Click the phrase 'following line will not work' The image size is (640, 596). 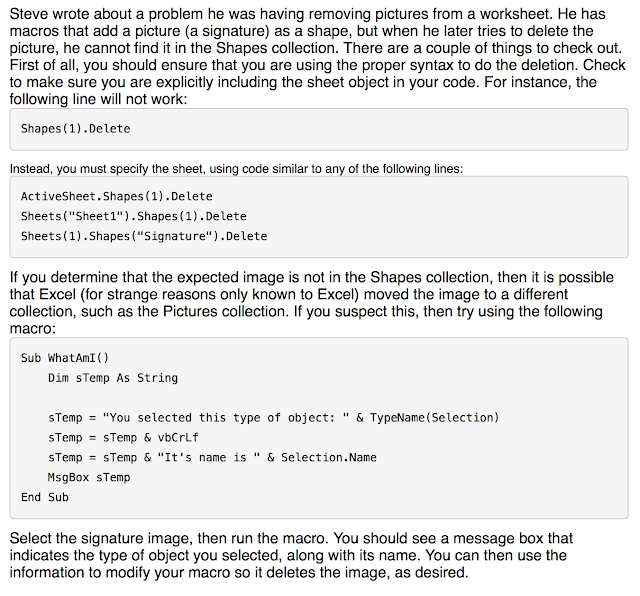tap(97, 99)
